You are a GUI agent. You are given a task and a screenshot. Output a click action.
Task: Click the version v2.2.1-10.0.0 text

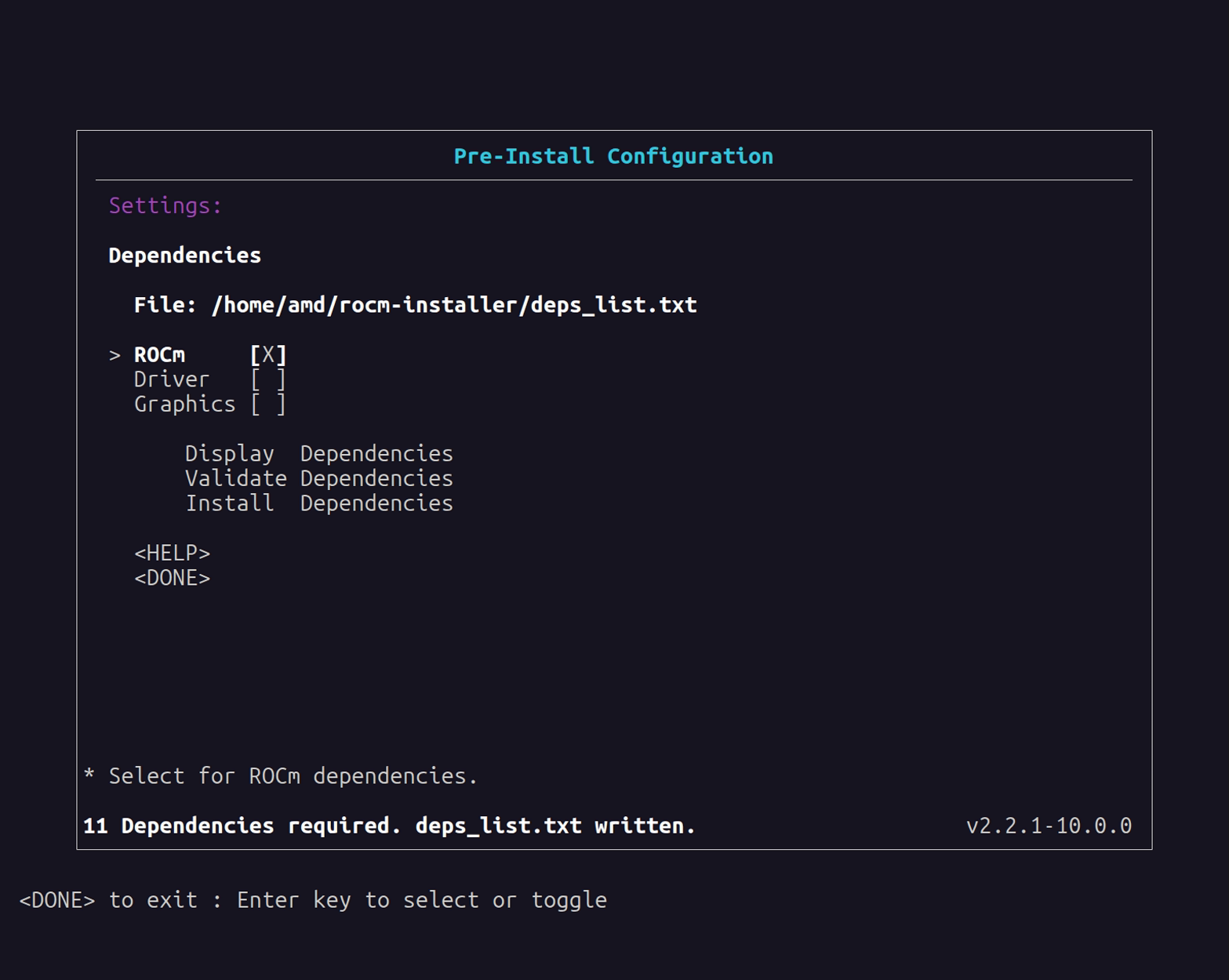click(x=1049, y=826)
